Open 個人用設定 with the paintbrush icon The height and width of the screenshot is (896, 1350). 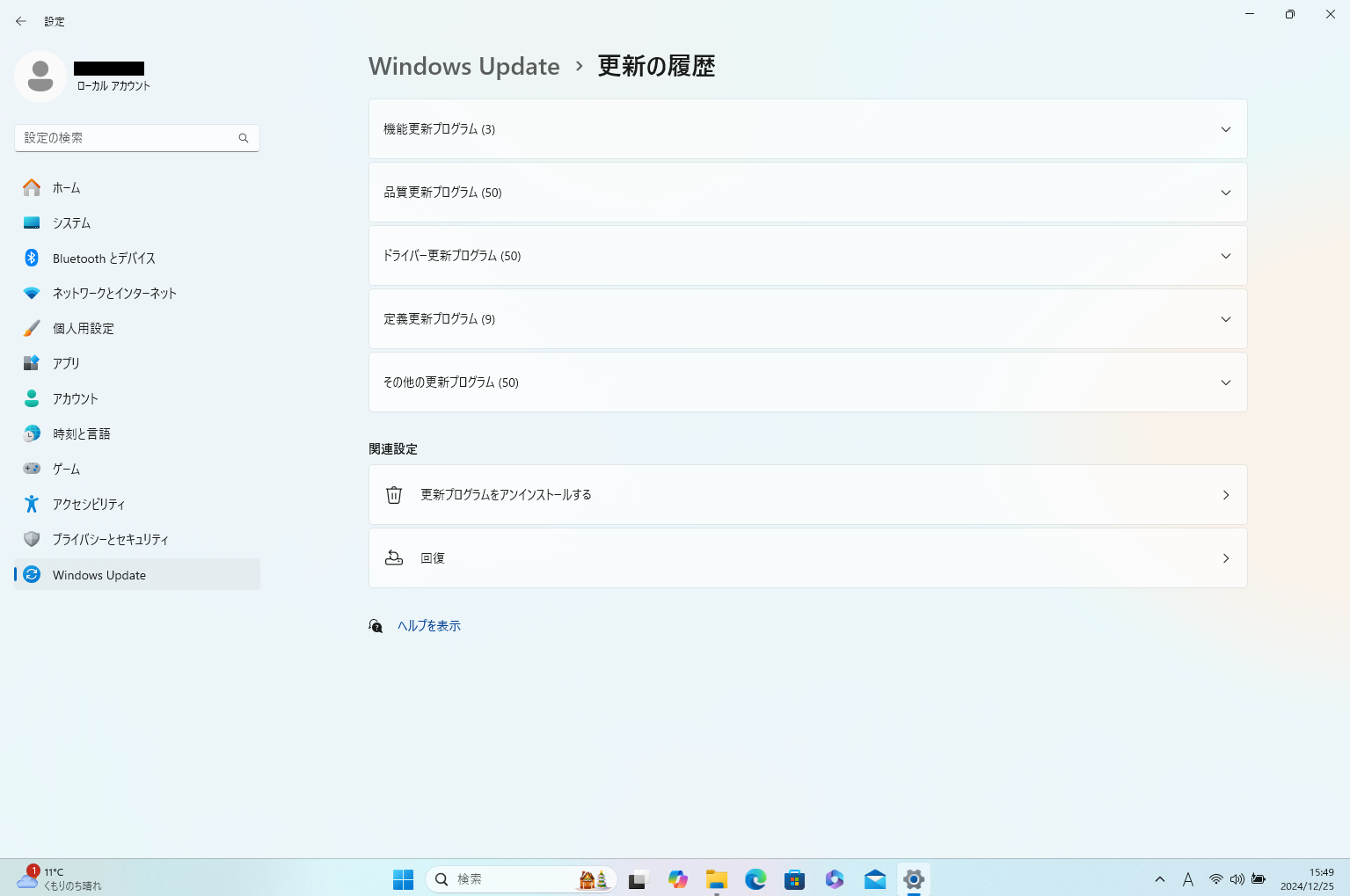(x=84, y=329)
